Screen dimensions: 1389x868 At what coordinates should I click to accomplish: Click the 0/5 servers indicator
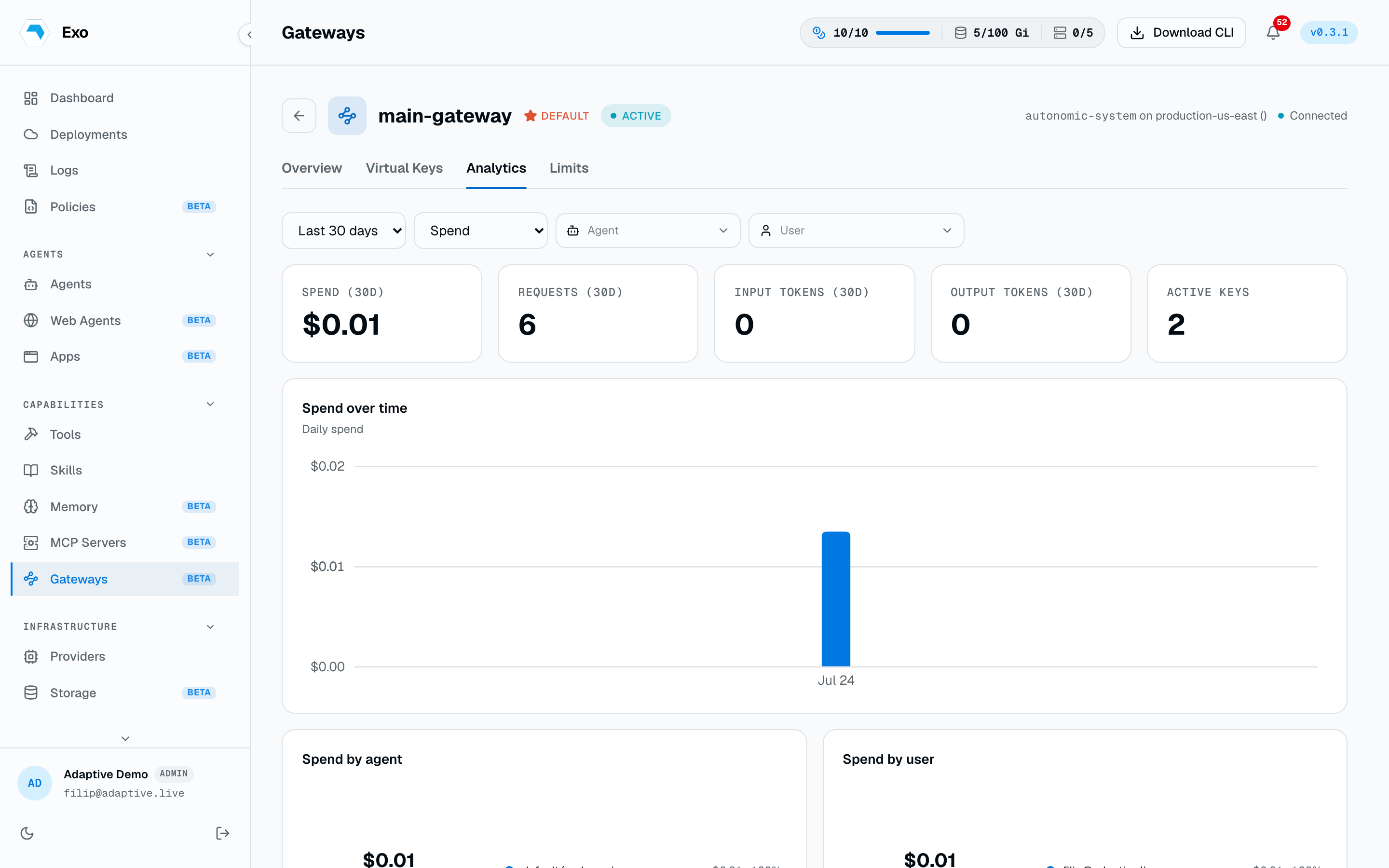click(x=1073, y=33)
